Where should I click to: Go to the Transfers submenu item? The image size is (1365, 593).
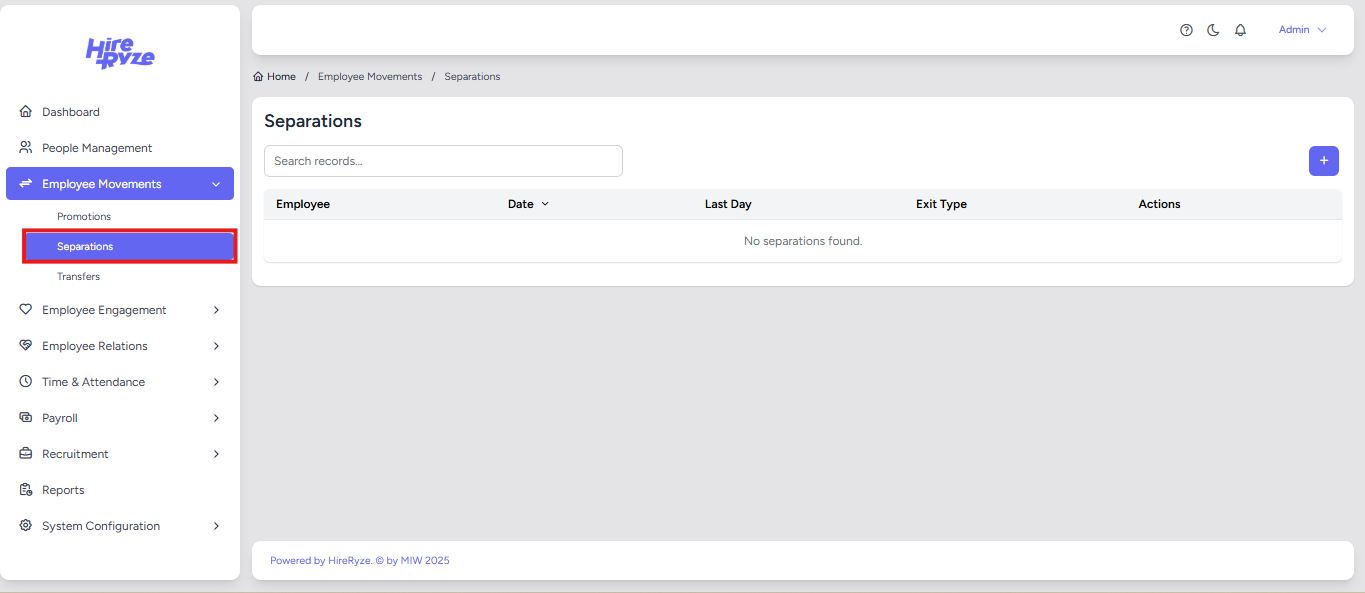(x=78, y=276)
